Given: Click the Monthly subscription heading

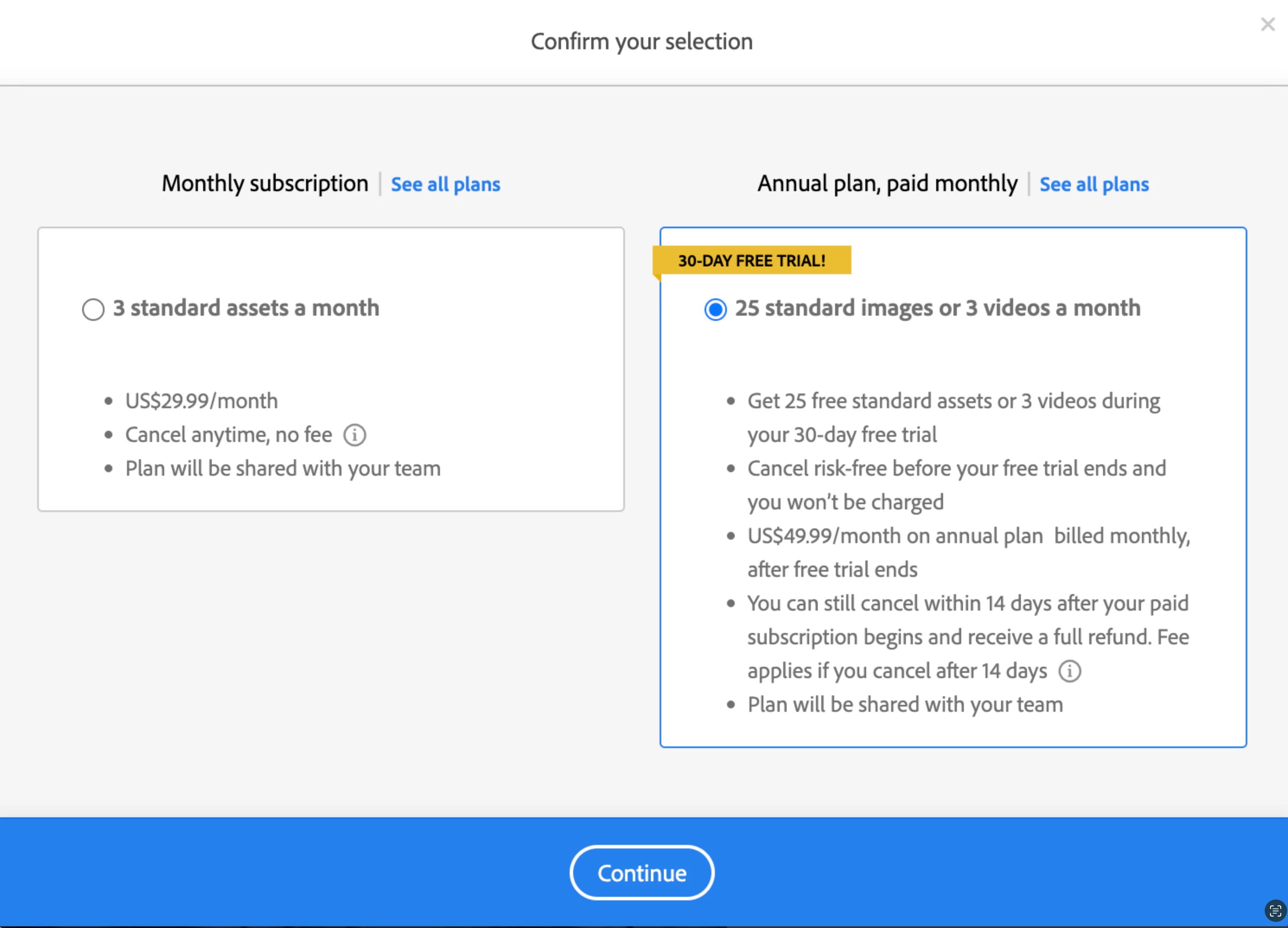Looking at the screenshot, I should [x=265, y=183].
